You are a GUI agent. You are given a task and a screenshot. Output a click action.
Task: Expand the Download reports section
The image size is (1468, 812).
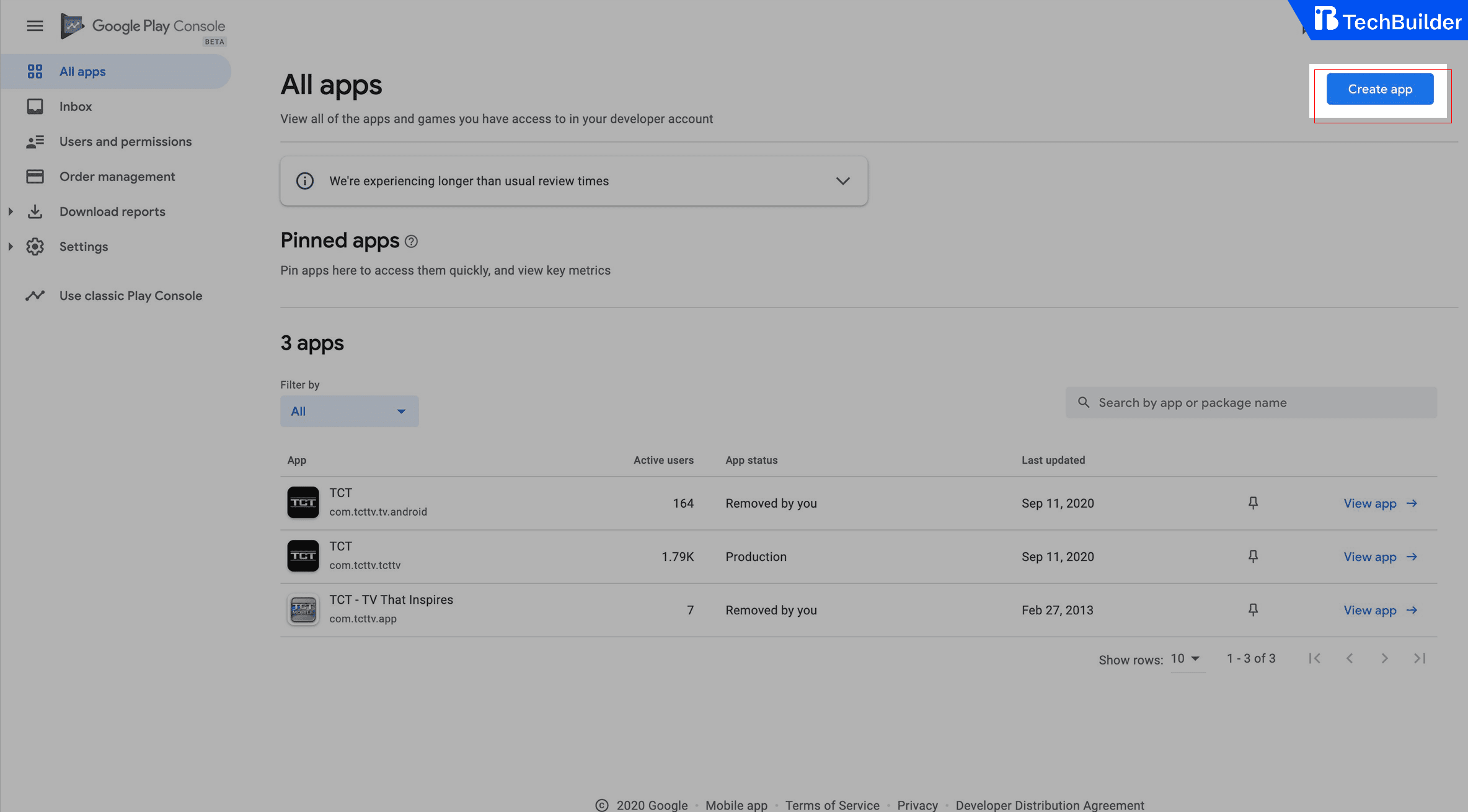coord(11,211)
